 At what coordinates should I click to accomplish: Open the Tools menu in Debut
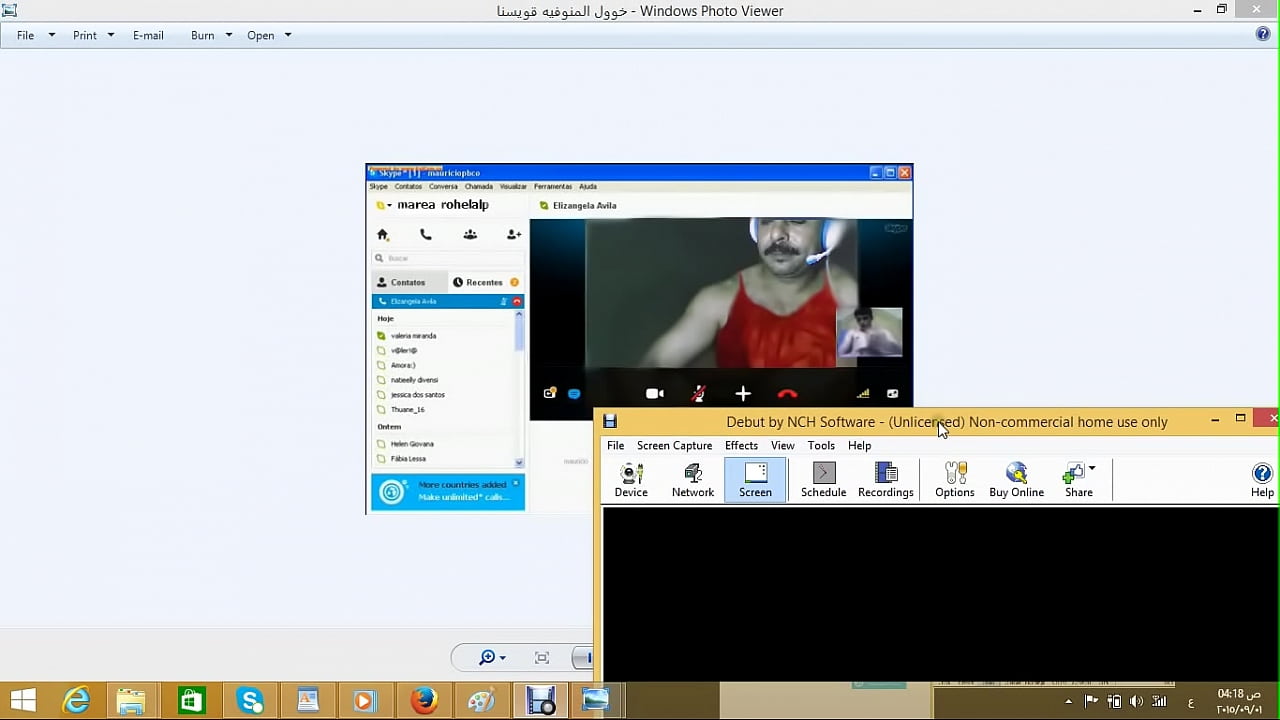coord(821,446)
